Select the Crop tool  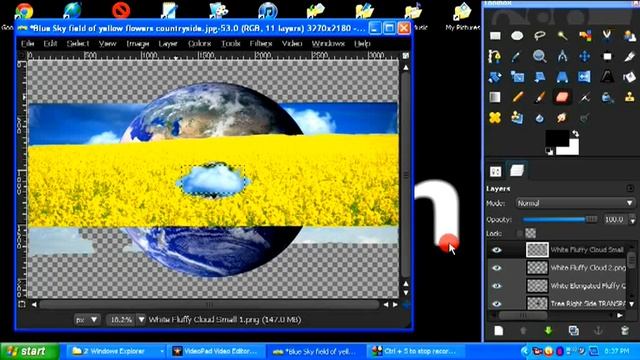click(629, 56)
